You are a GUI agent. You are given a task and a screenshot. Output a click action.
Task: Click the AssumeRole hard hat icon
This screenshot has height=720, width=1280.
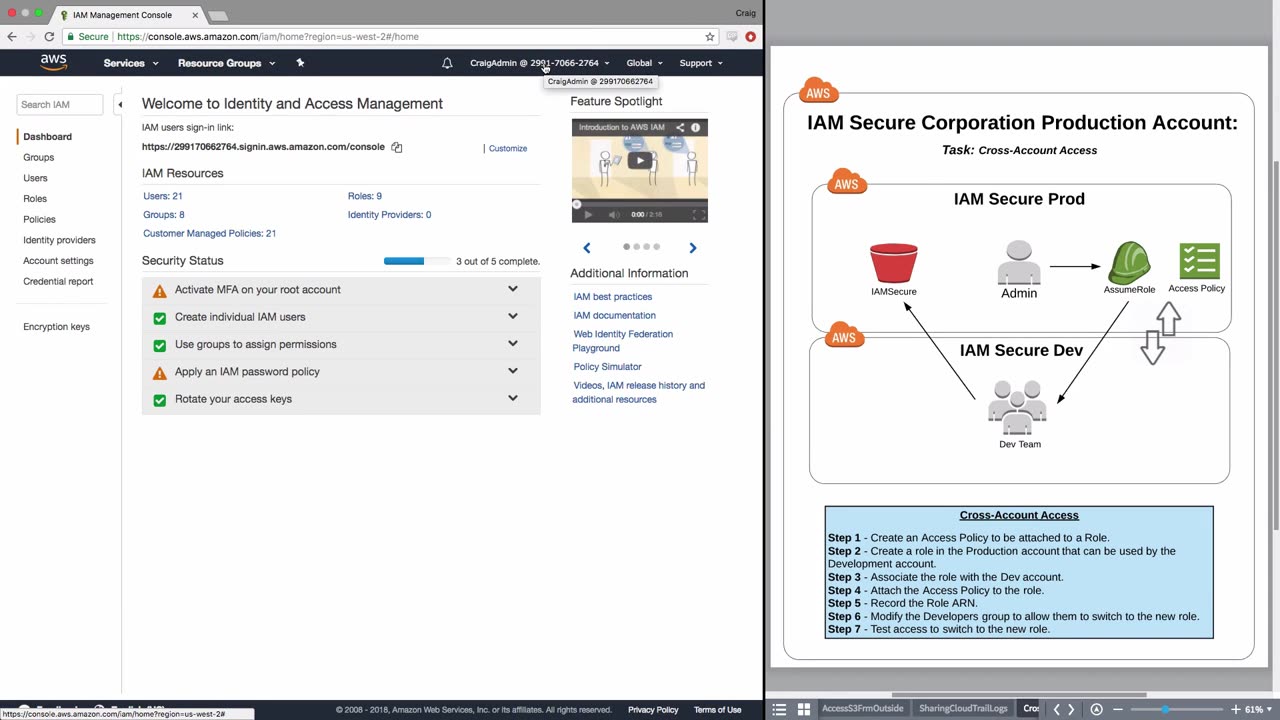click(x=1129, y=262)
